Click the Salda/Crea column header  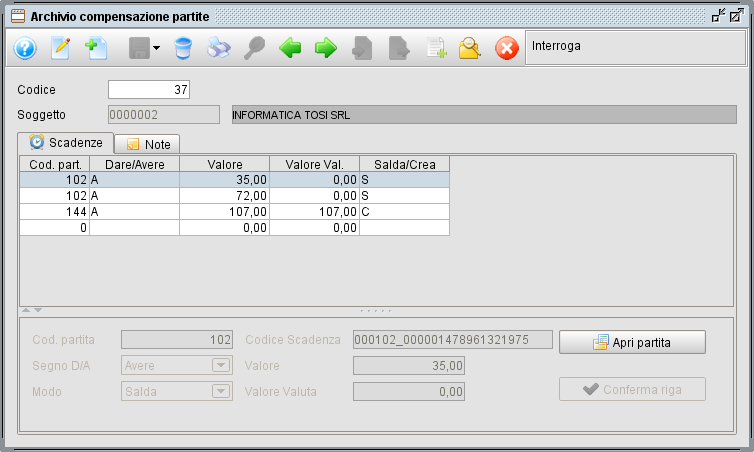coord(404,164)
